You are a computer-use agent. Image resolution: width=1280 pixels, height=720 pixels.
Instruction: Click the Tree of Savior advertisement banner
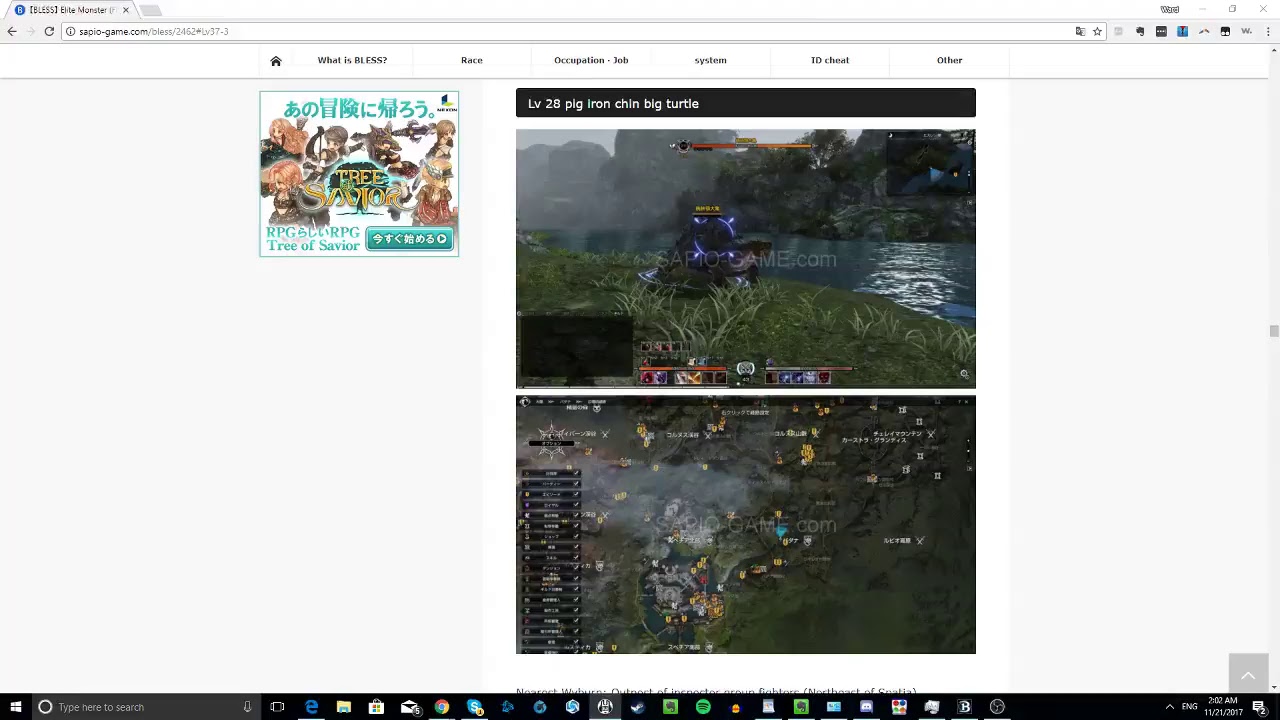pos(359,174)
